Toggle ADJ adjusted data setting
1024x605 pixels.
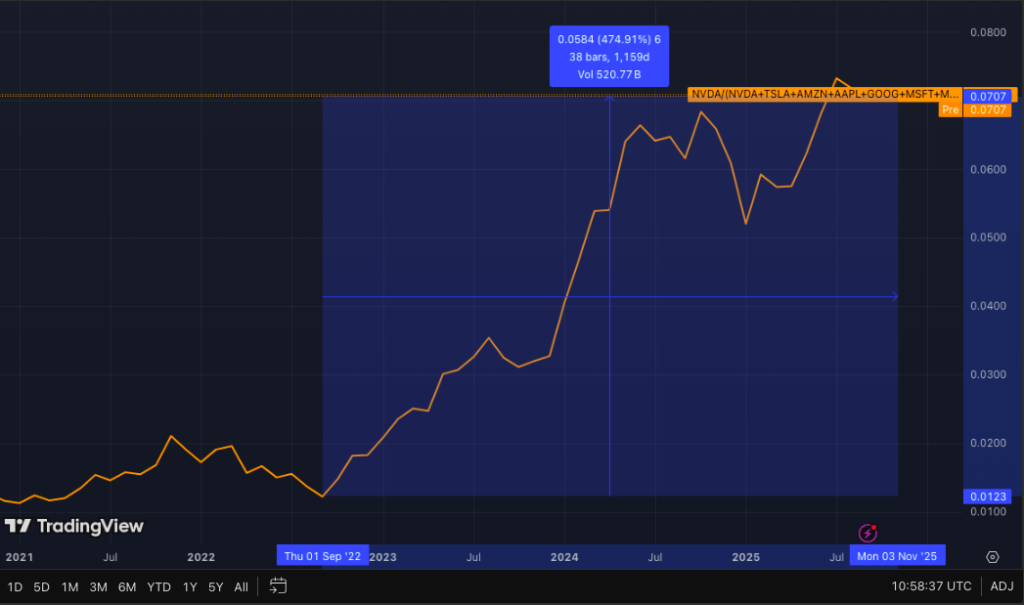[x=1001, y=587]
